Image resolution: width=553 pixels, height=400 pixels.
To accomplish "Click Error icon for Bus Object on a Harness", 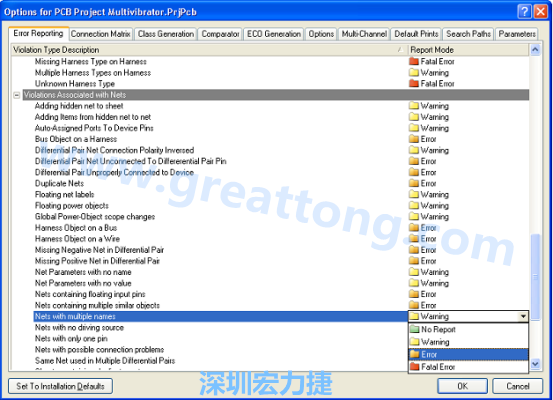I will 414,139.
